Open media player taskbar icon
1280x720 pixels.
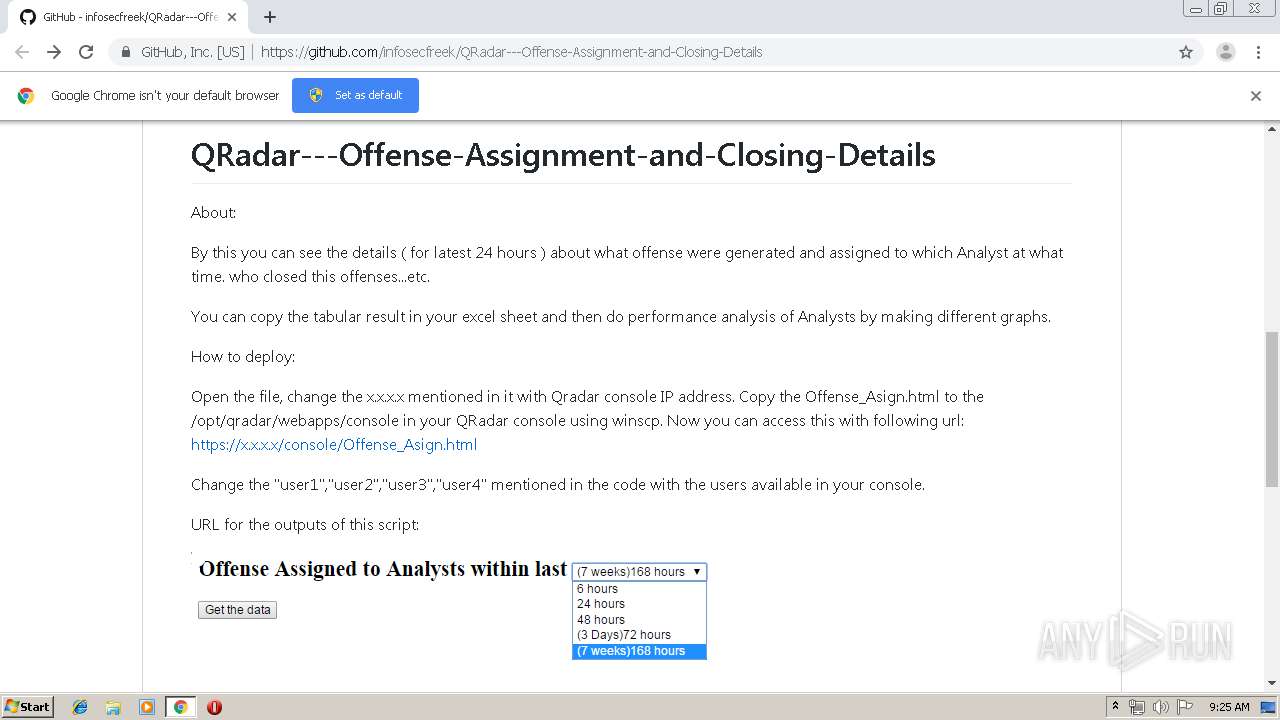147,707
